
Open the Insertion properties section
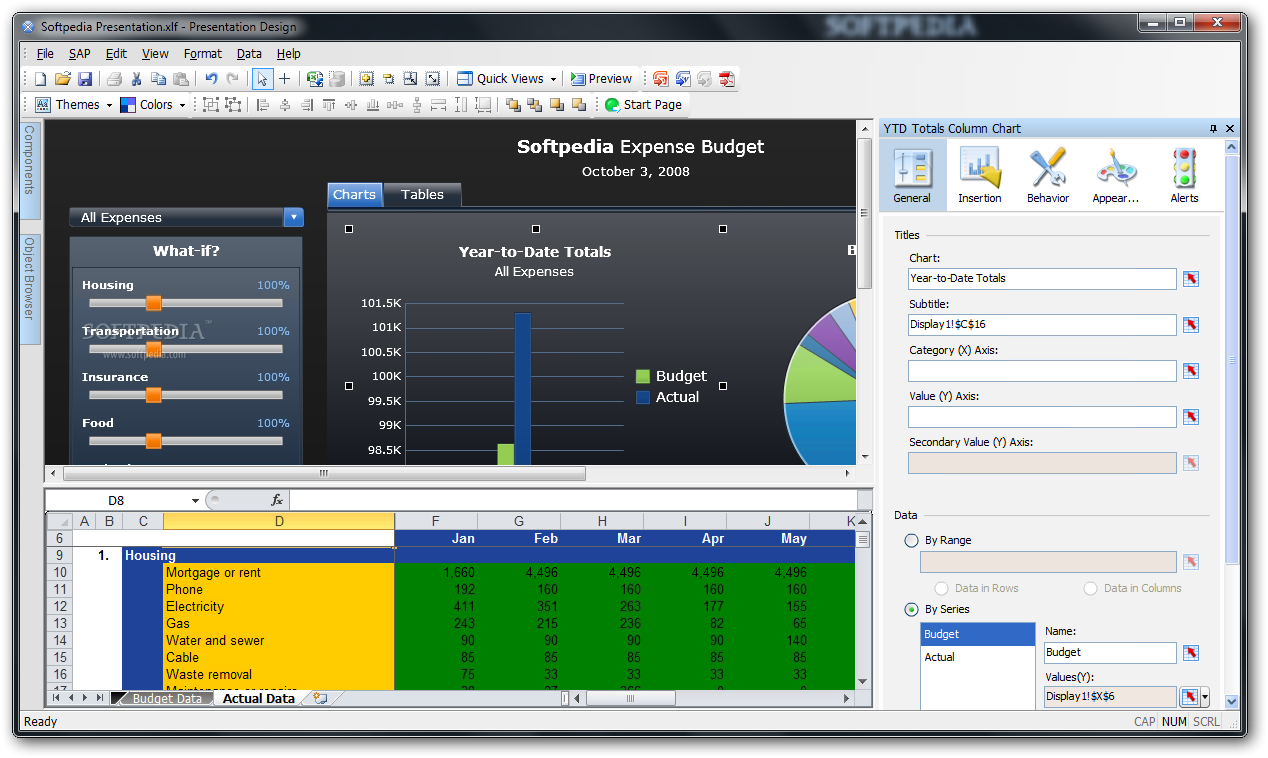click(x=980, y=175)
